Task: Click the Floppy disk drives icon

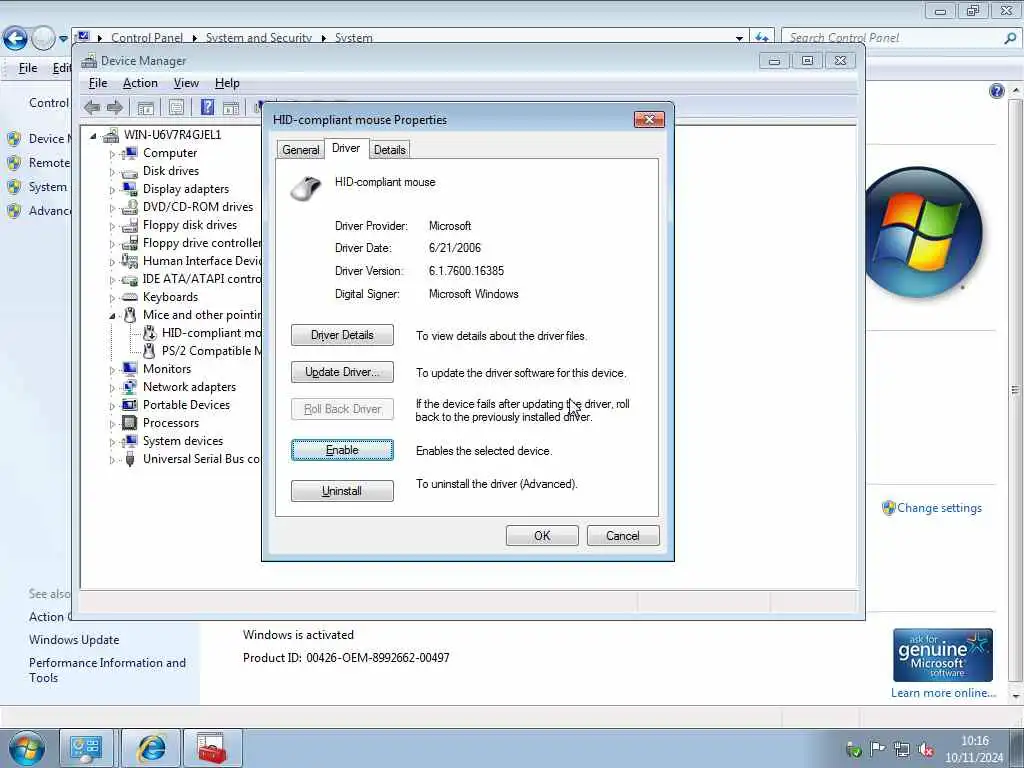Action: (x=130, y=225)
